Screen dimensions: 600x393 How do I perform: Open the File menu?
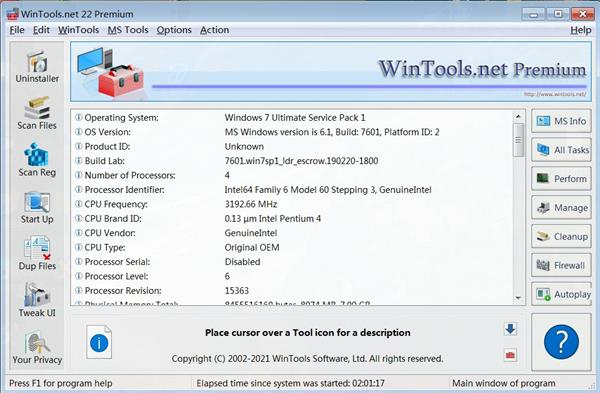click(x=17, y=30)
